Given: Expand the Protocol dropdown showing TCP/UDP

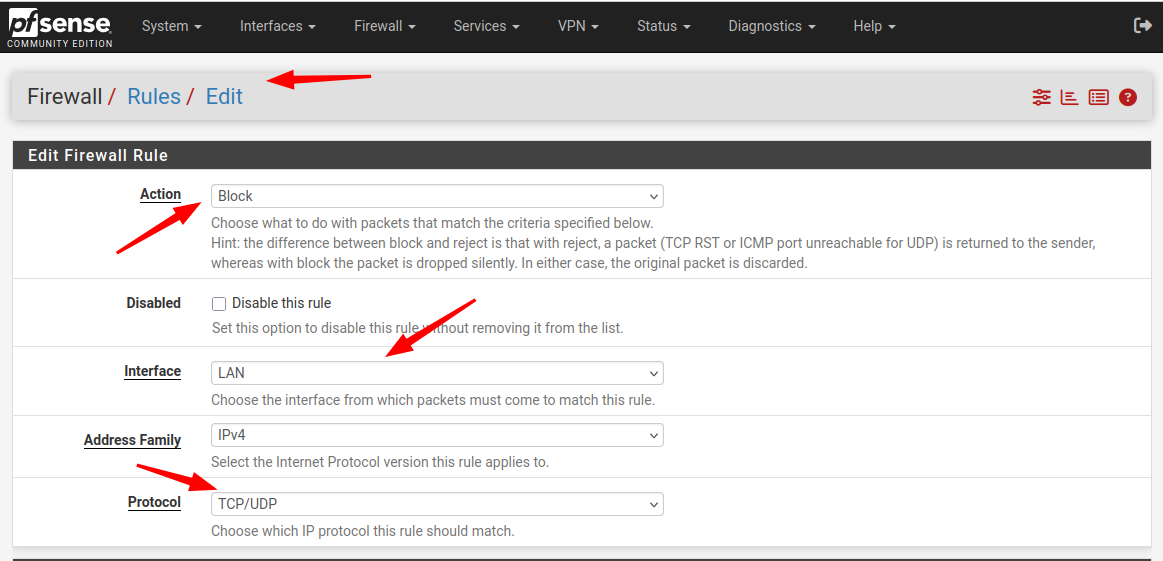Looking at the screenshot, I should (437, 504).
